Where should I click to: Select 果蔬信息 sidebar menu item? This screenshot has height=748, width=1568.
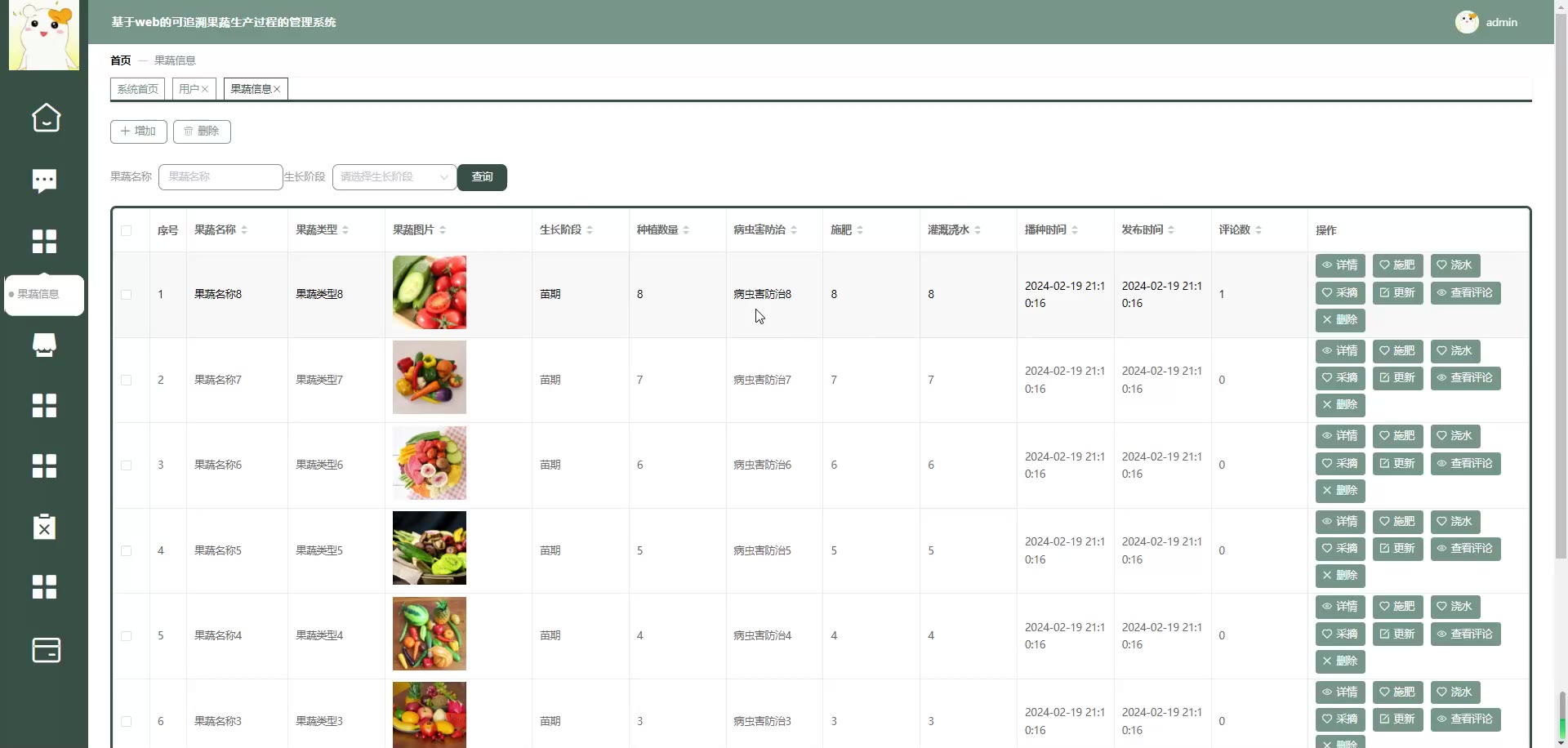[44, 295]
